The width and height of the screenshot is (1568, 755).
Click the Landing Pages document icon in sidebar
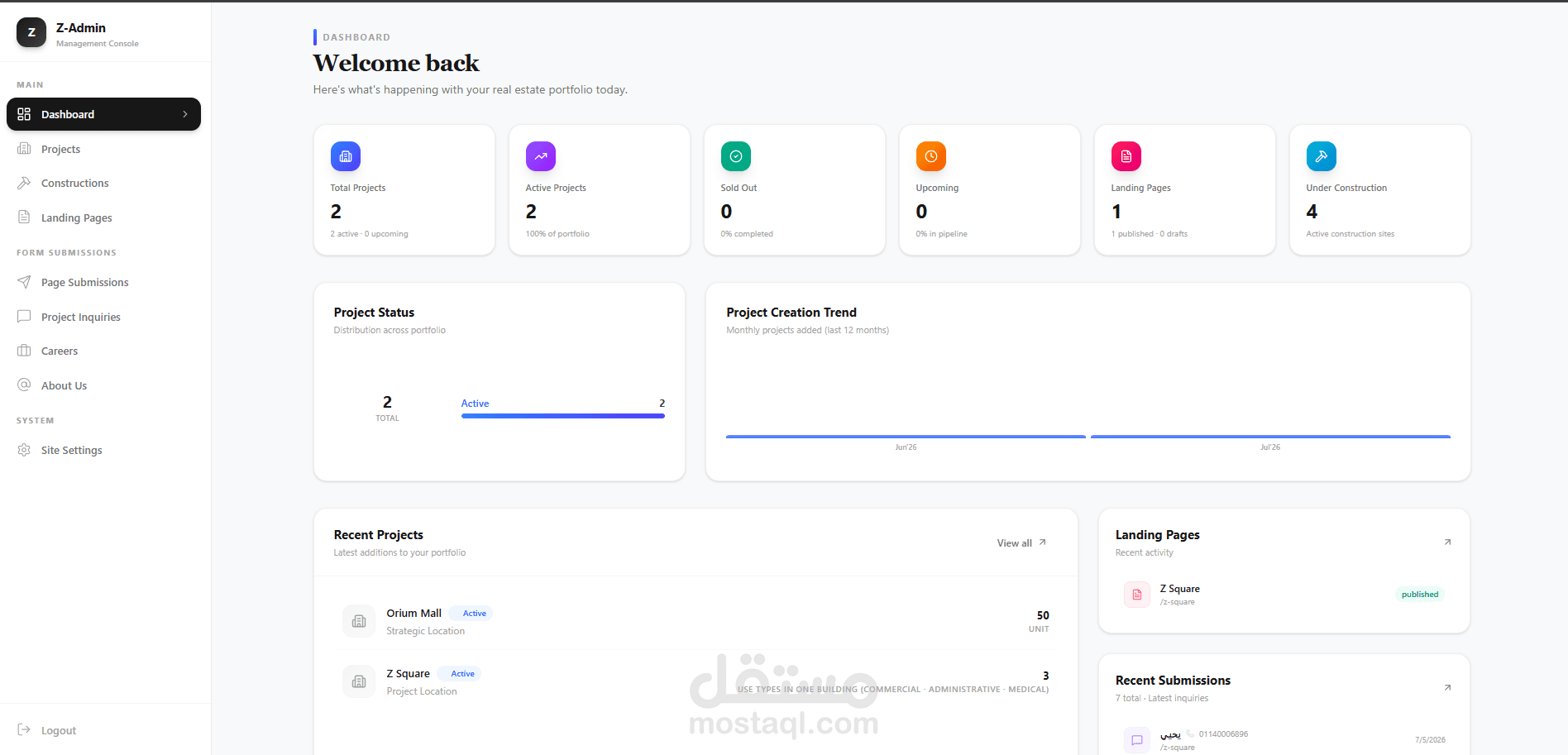coord(24,217)
